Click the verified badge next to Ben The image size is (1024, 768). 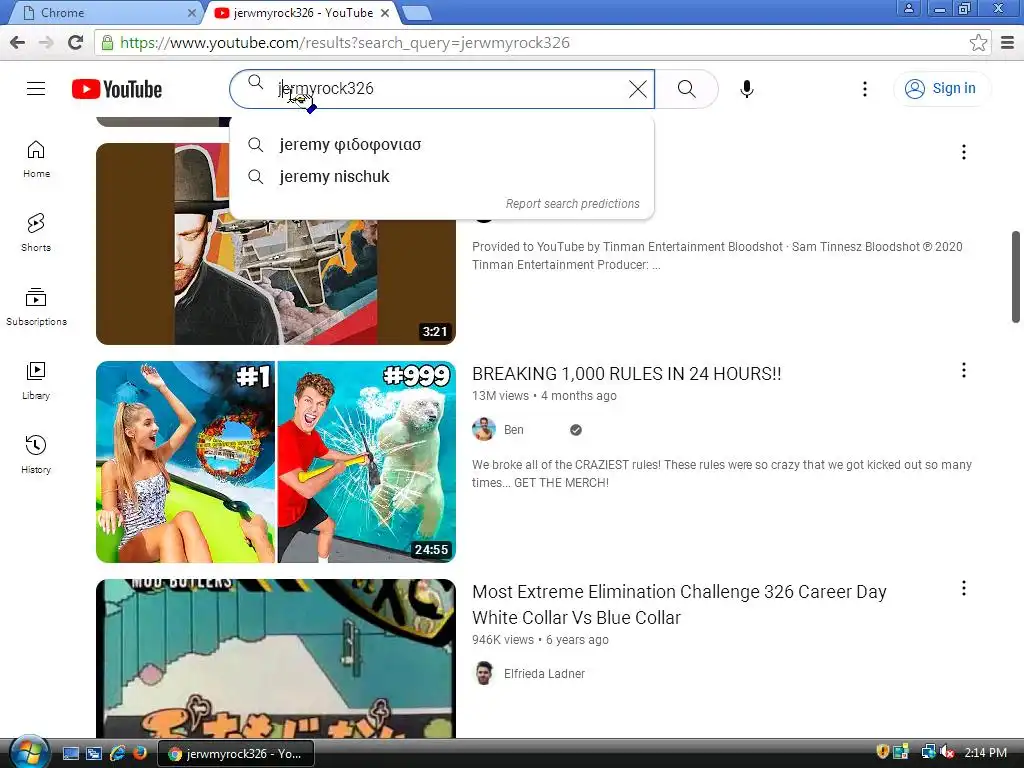point(575,430)
